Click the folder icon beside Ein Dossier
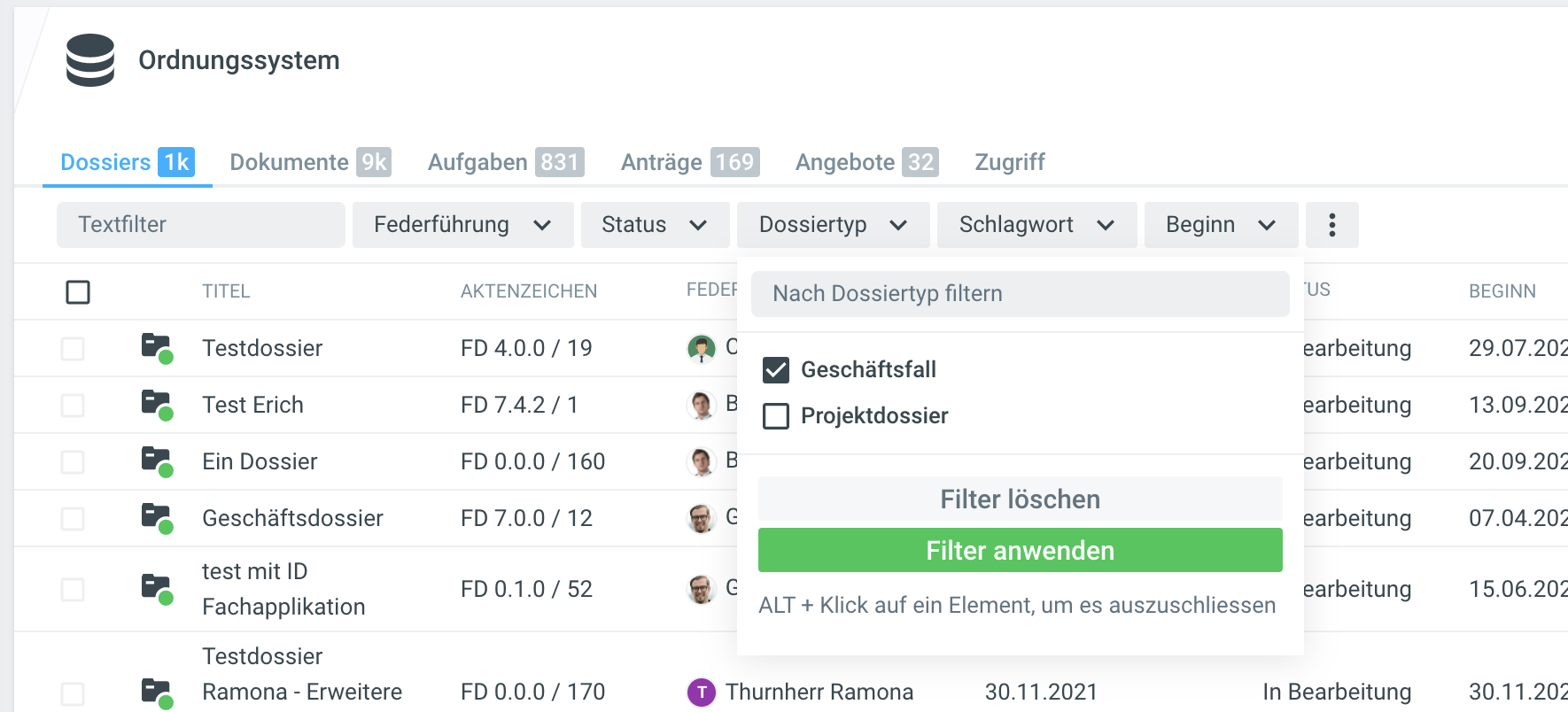The width and height of the screenshot is (1568, 712). pyautogui.click(x=156, y=460)
